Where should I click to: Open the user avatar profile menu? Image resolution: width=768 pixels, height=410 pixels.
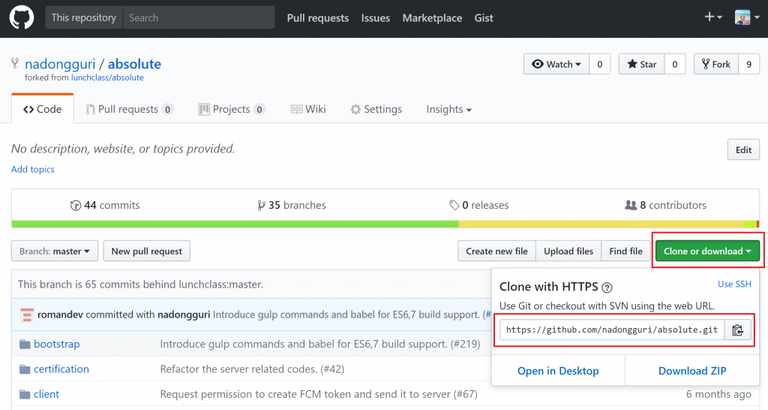point(746,18)
